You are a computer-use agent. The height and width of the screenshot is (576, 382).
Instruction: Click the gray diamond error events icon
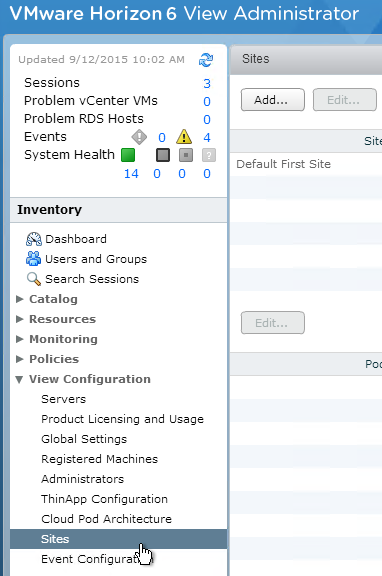139,137
